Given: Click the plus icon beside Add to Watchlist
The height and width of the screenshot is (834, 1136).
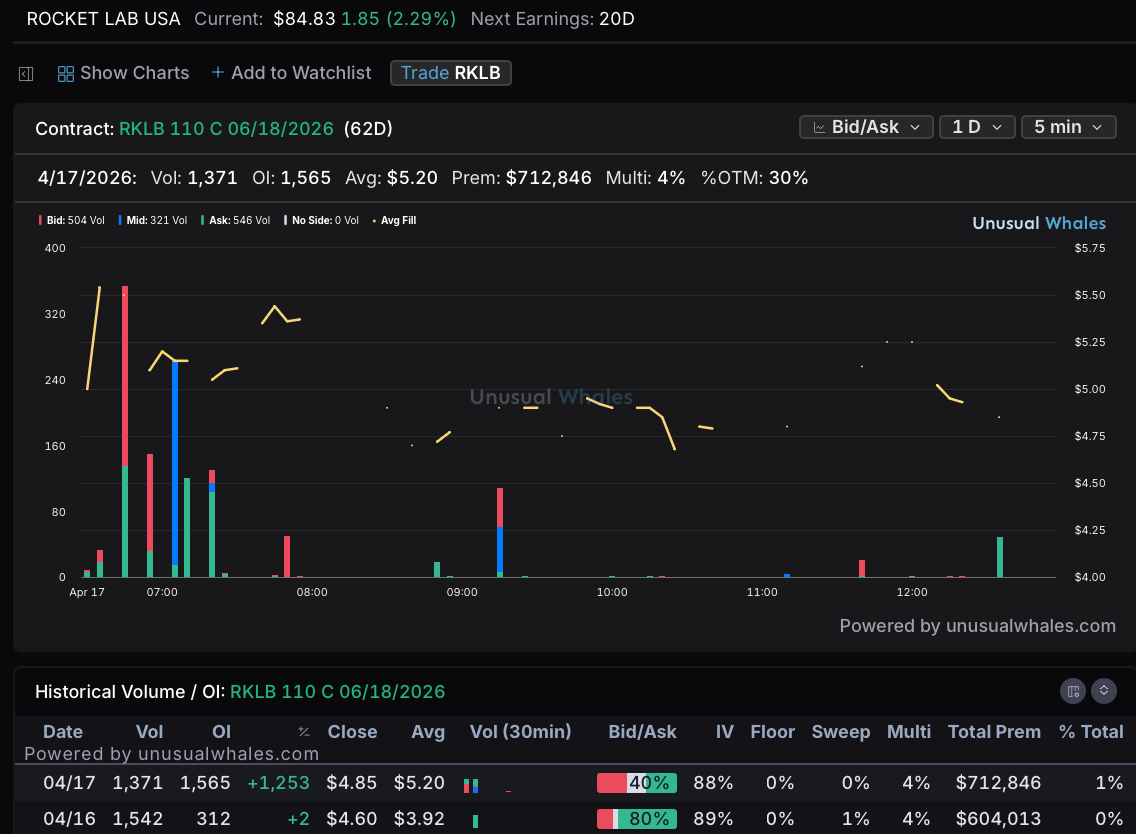Looking at the screenshot, I should click(217, 72).
